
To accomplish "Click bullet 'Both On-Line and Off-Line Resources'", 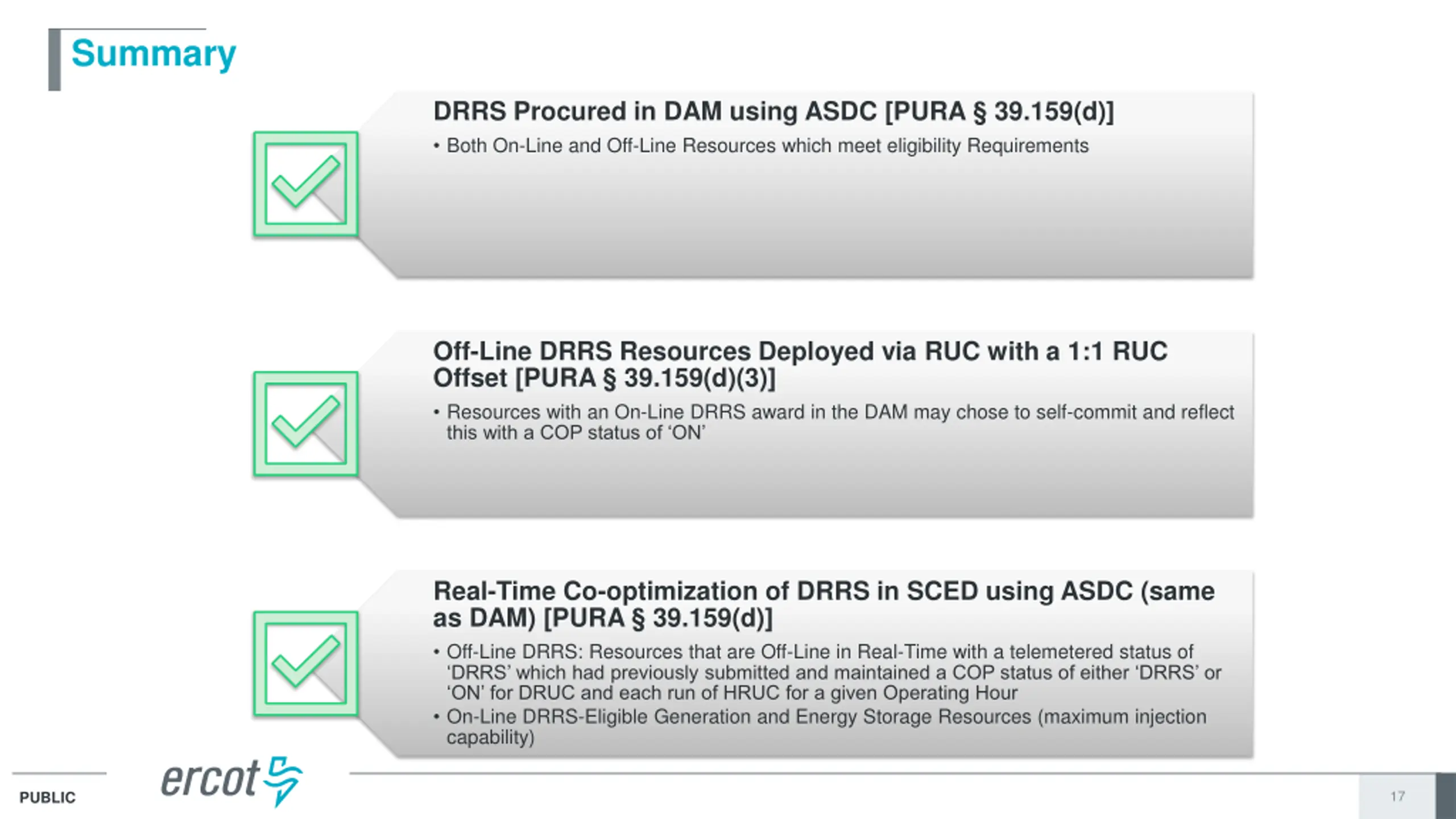I will pyautogui.click(x=761, y=146).
